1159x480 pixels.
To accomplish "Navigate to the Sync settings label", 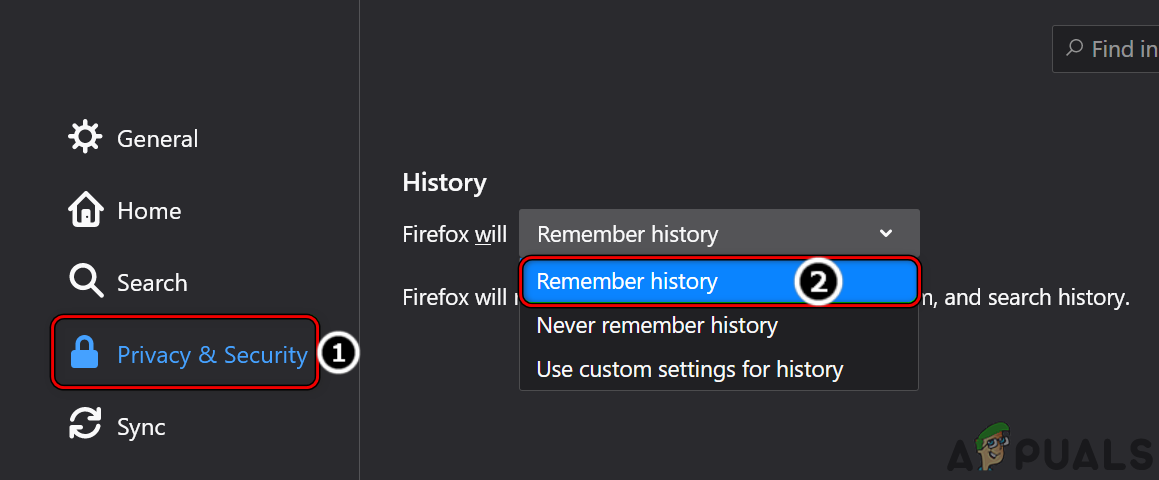I will (x=141, y=427).
